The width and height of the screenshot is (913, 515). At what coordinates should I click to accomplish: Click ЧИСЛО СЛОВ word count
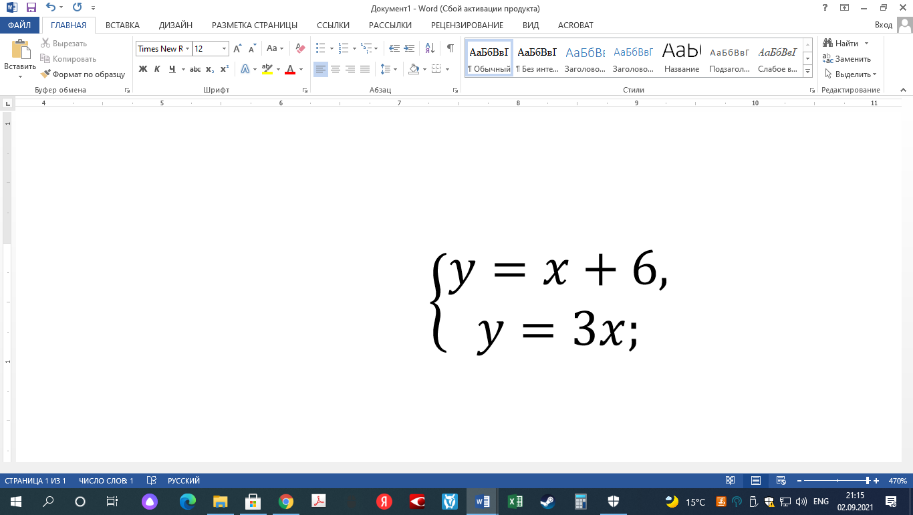(106, 481)
